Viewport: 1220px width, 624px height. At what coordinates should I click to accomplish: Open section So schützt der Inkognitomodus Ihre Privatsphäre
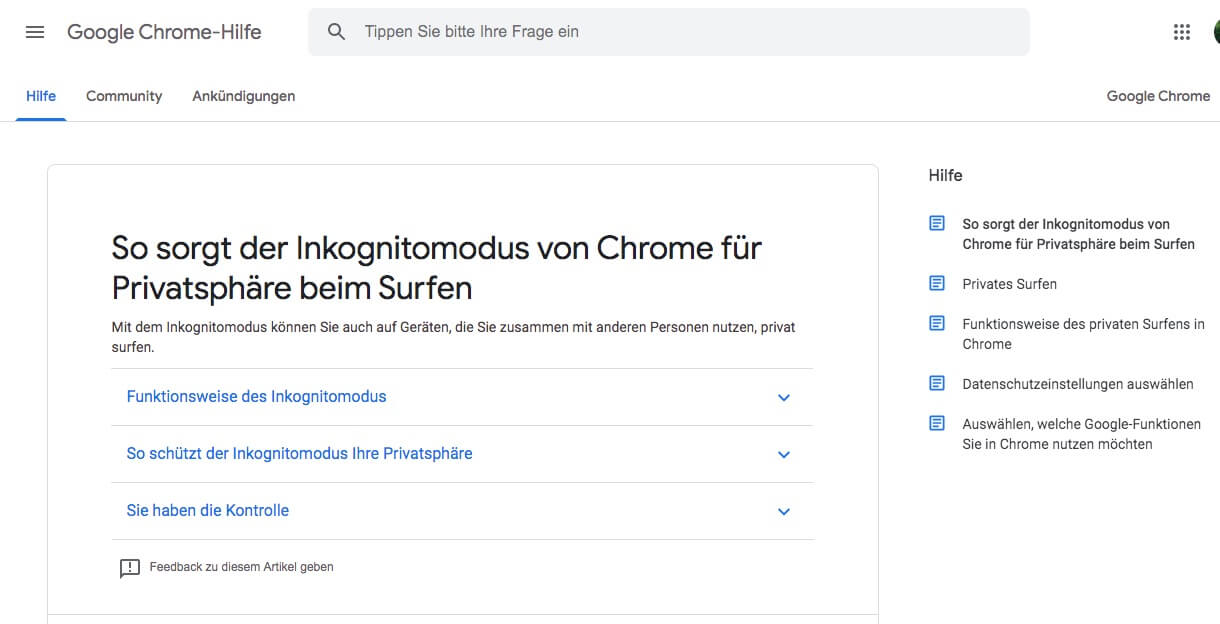coord(462,454)
